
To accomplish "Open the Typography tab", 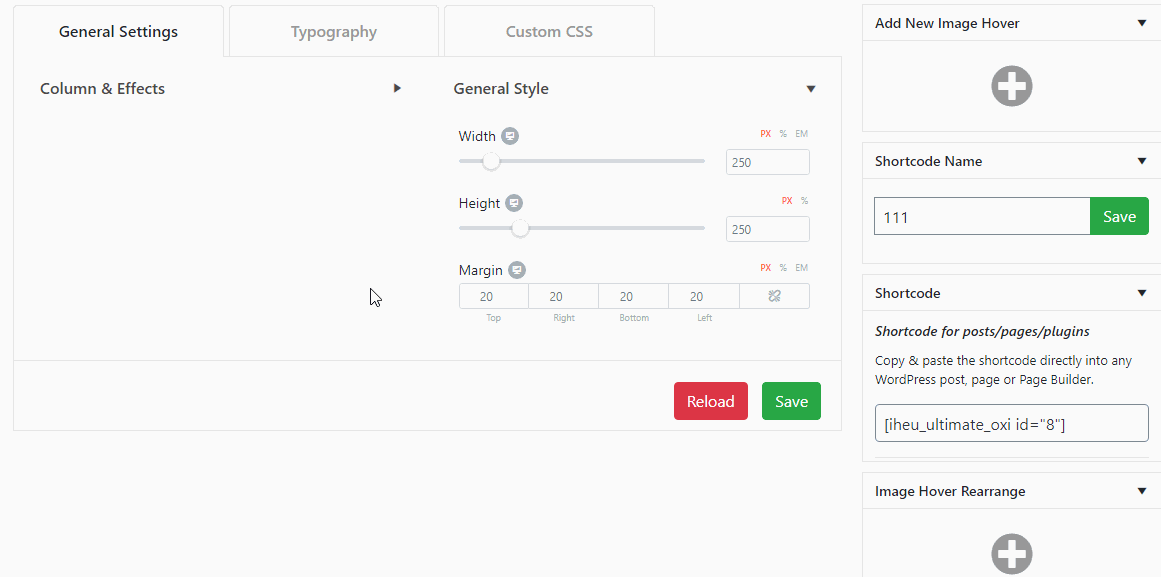I will point(334,32).
